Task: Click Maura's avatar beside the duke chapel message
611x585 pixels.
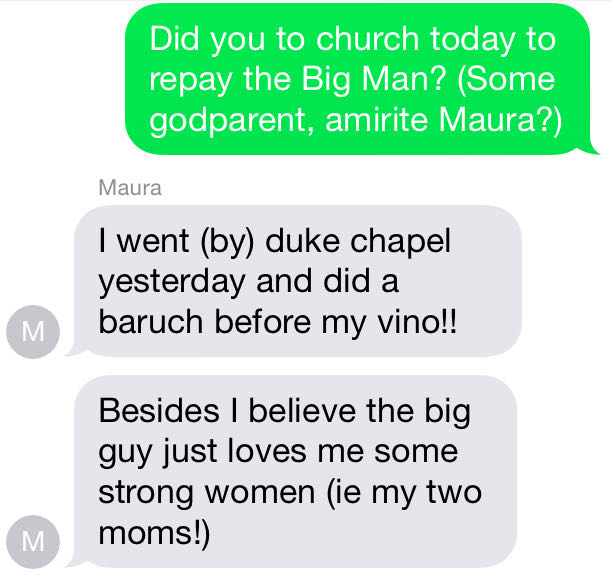Action: click(34, 332)
